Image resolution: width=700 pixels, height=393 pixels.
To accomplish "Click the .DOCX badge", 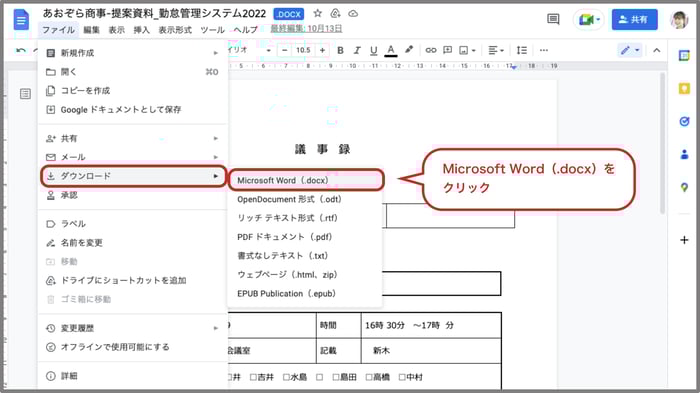I will (288, 14).
